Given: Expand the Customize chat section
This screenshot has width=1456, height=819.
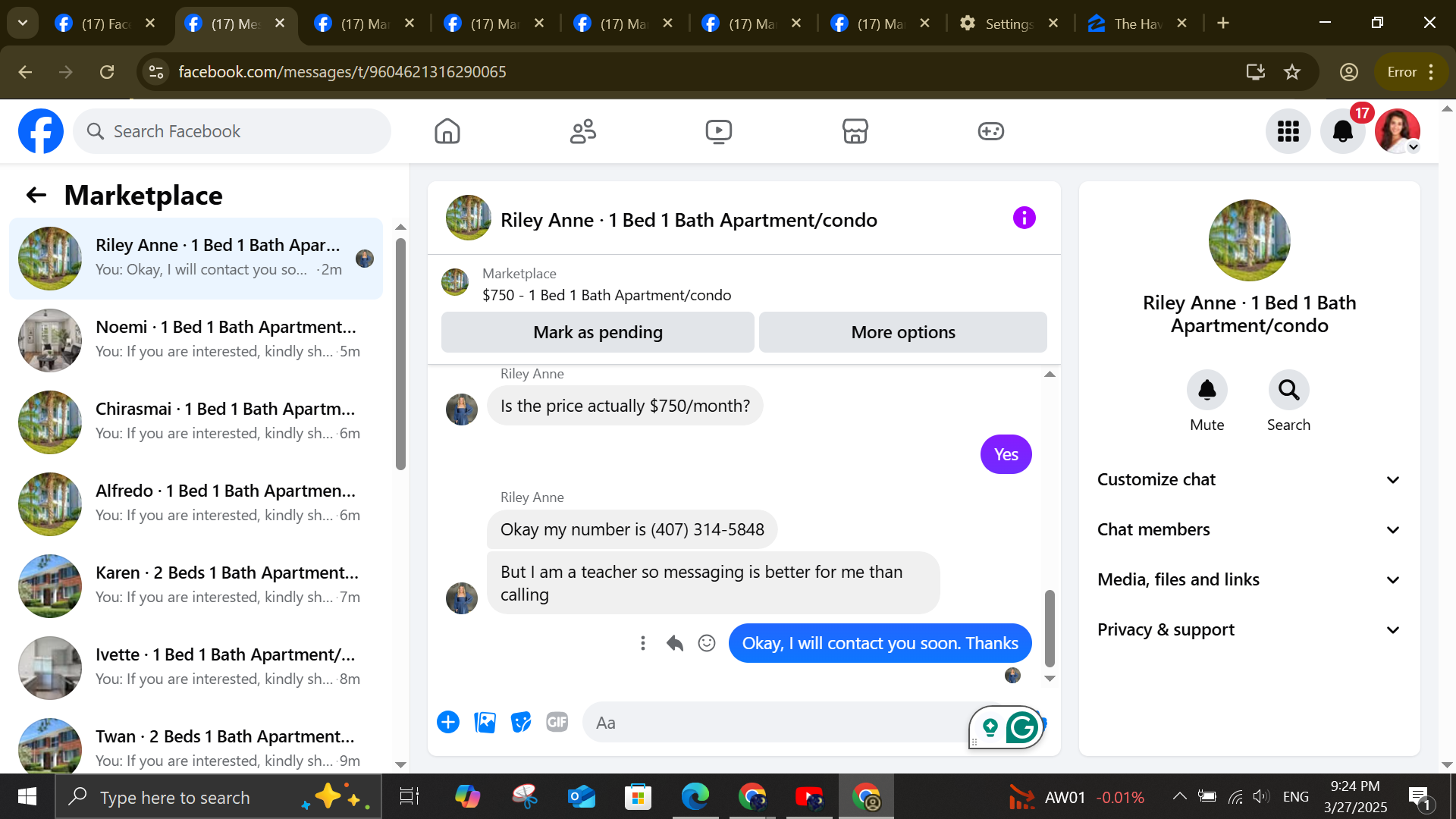Looking at the screenshot, I should coord(1249,479).
